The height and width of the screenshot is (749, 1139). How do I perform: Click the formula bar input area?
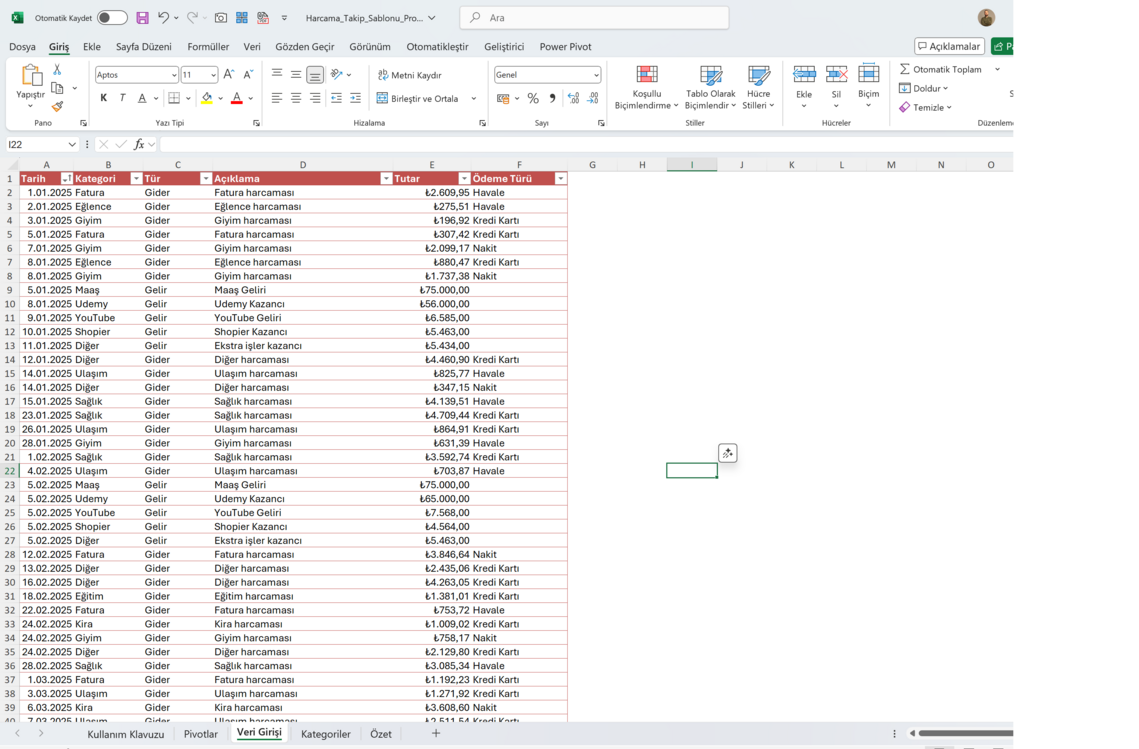pyautogui.click(x=585, y=145)
